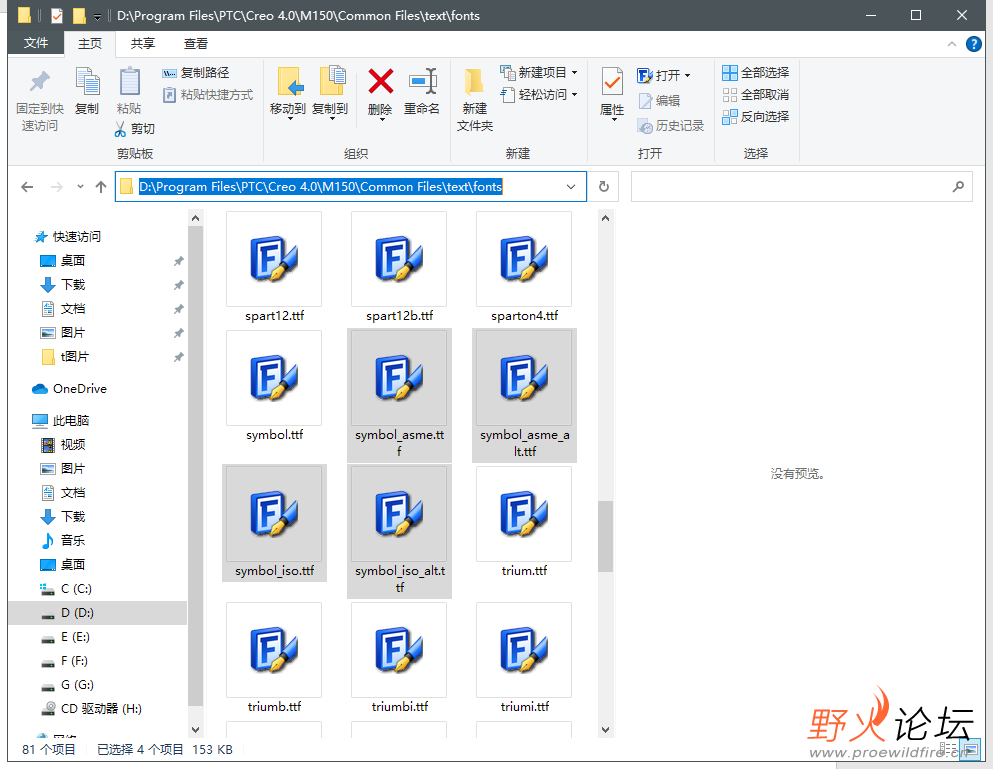Select t图片 folder in navigation pane
The image size is (993, 769).
click(65, 357)
